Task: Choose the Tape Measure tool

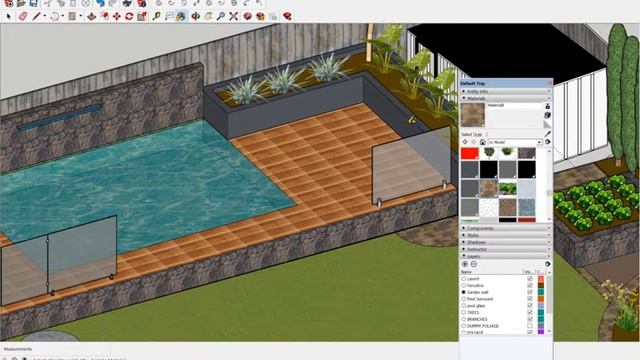Action: (156, 16)
